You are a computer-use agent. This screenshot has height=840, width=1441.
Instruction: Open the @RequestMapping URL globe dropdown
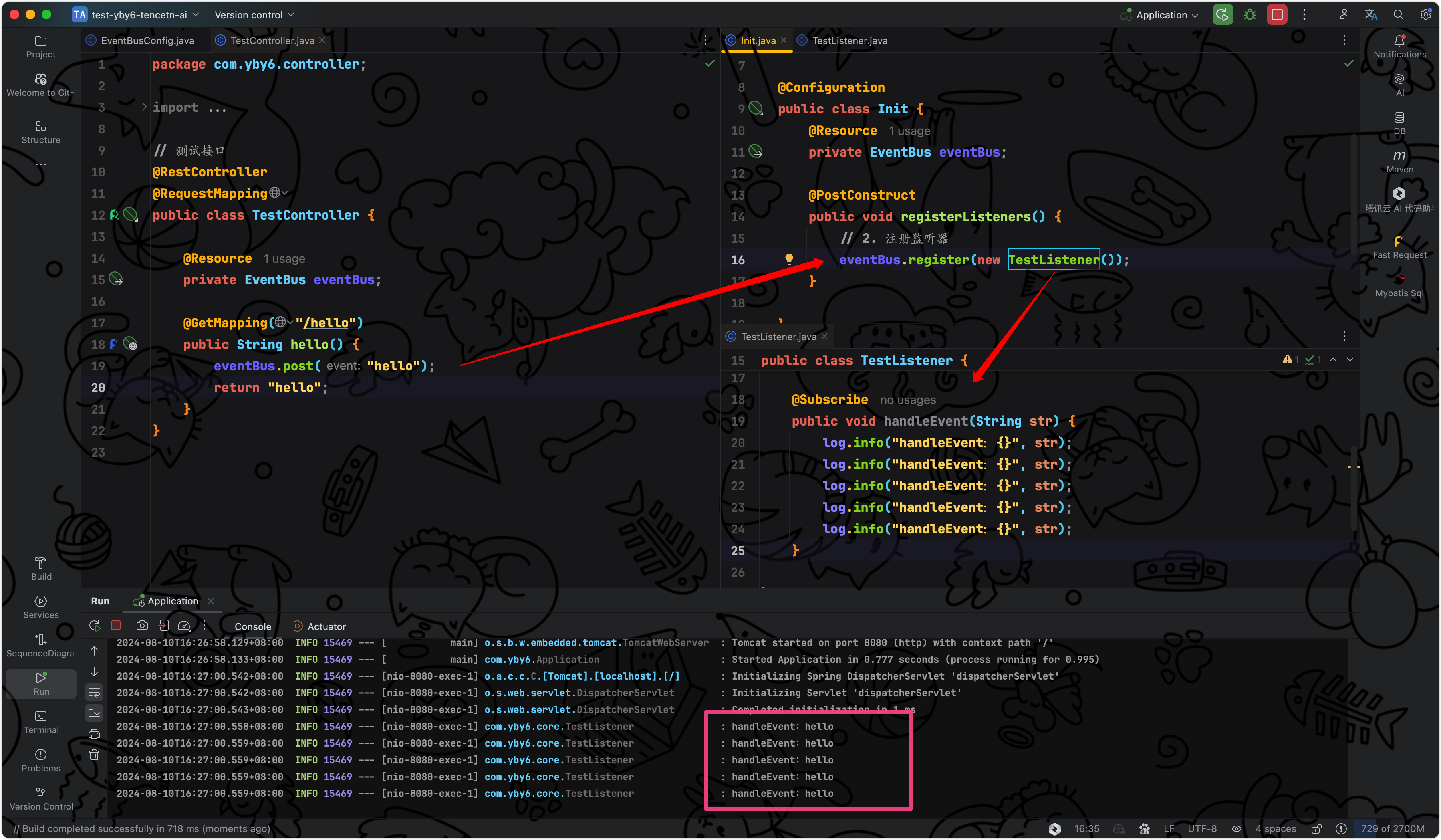click(278, 193)
